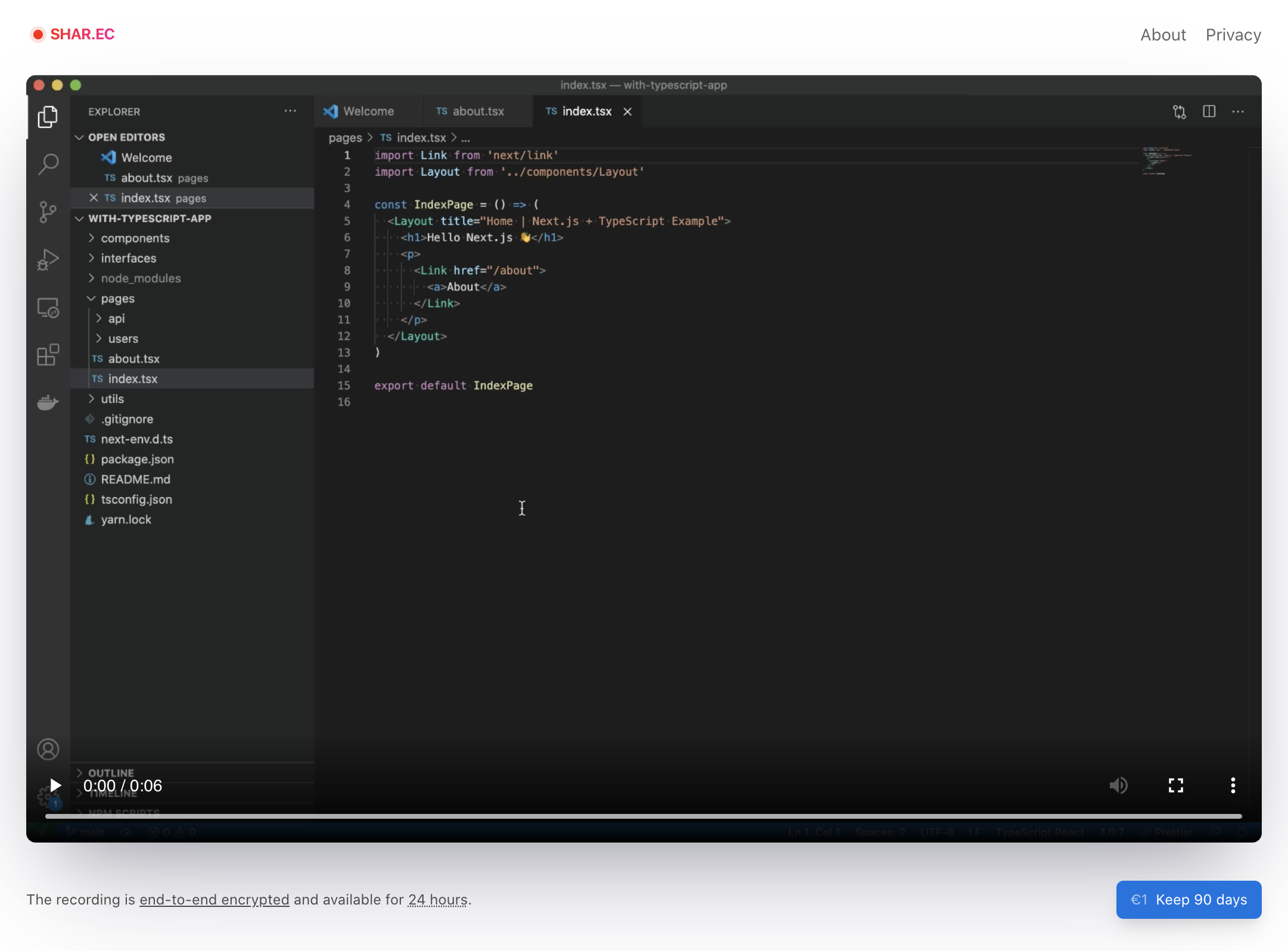Image resolution: width=1288 pixels, height=951 pixels.
Task: Expand the components folder
Action: click(135, 238)
